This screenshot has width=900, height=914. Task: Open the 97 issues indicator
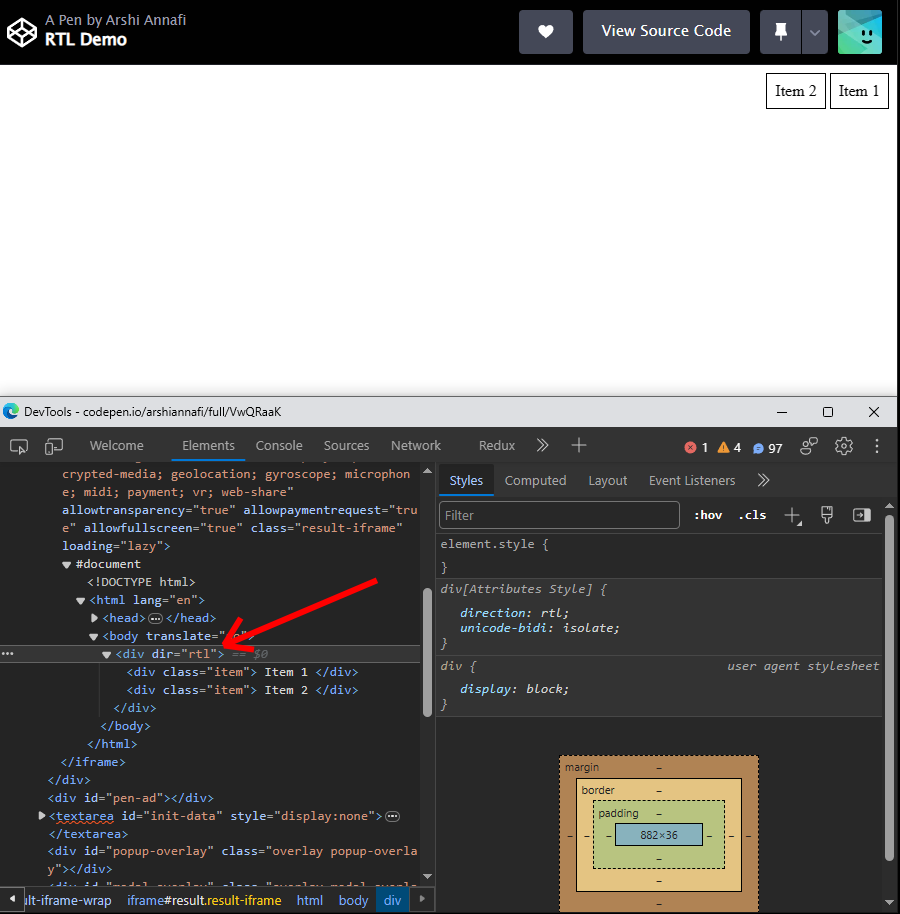tap(767, 448)
